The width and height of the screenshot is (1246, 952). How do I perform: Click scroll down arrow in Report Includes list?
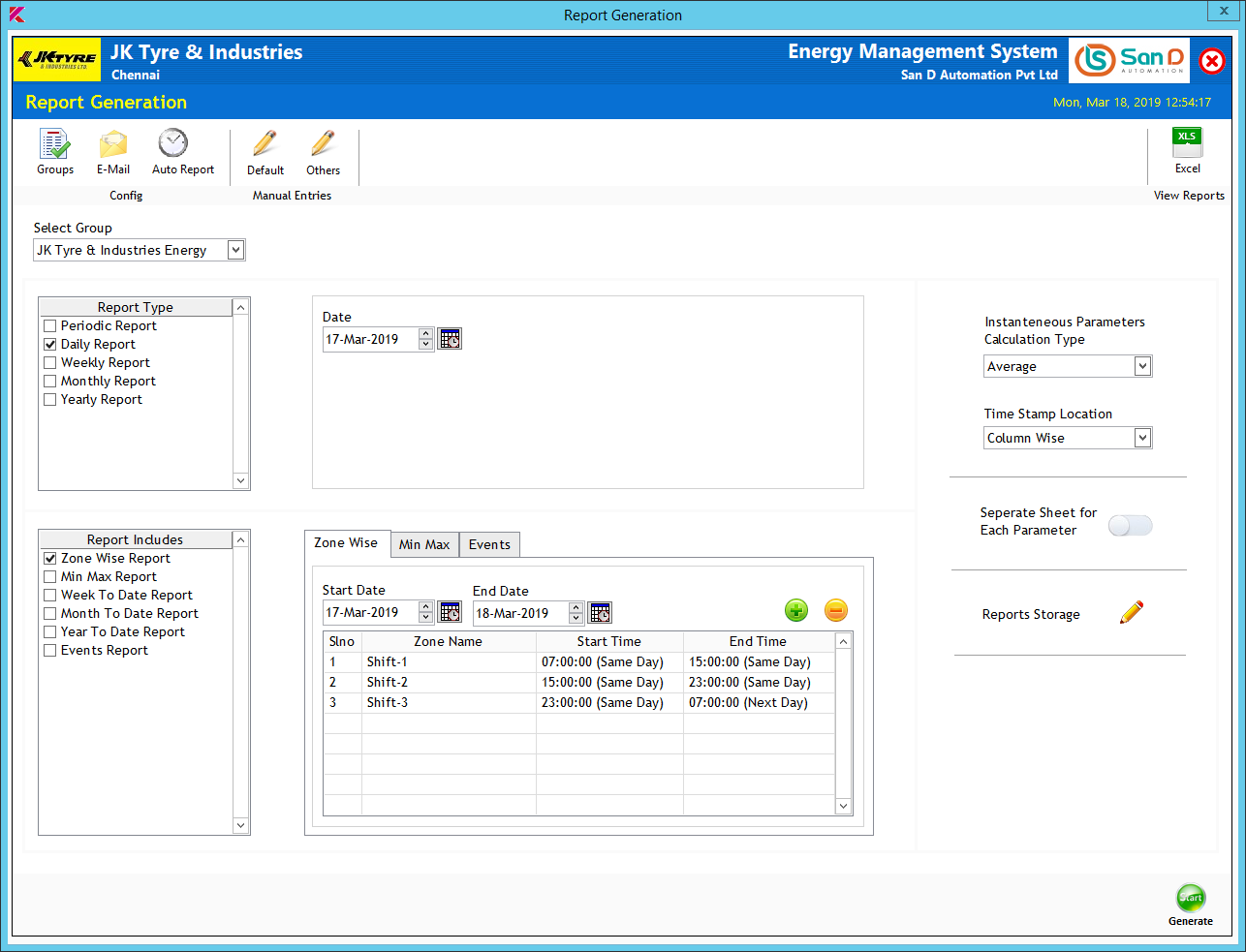click(241, 825)
